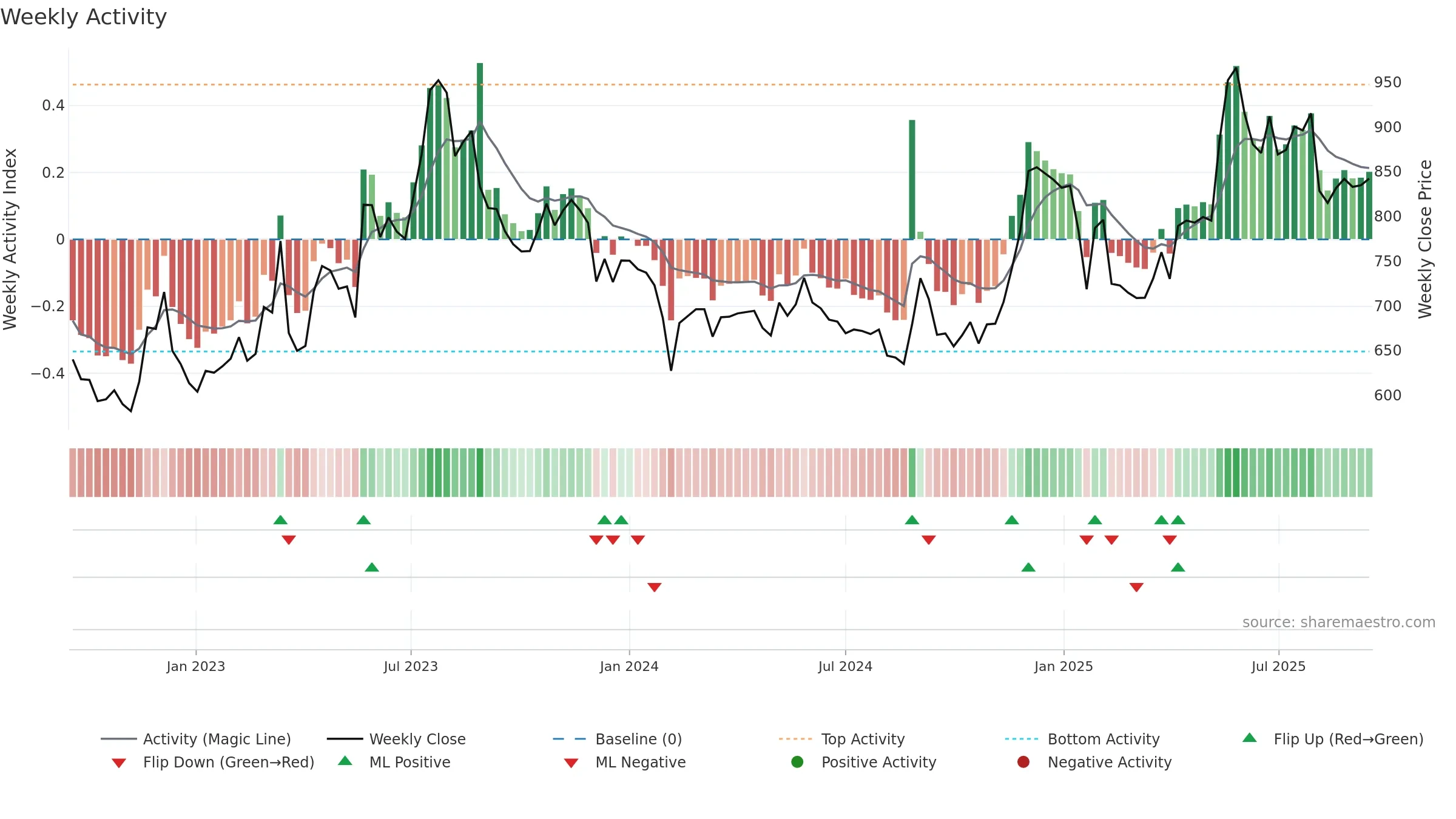Click the −0.4 activity axis tick label
The height and width of the screenshot is (819, 1456).
pyautogui.click(x=48, y=373)
